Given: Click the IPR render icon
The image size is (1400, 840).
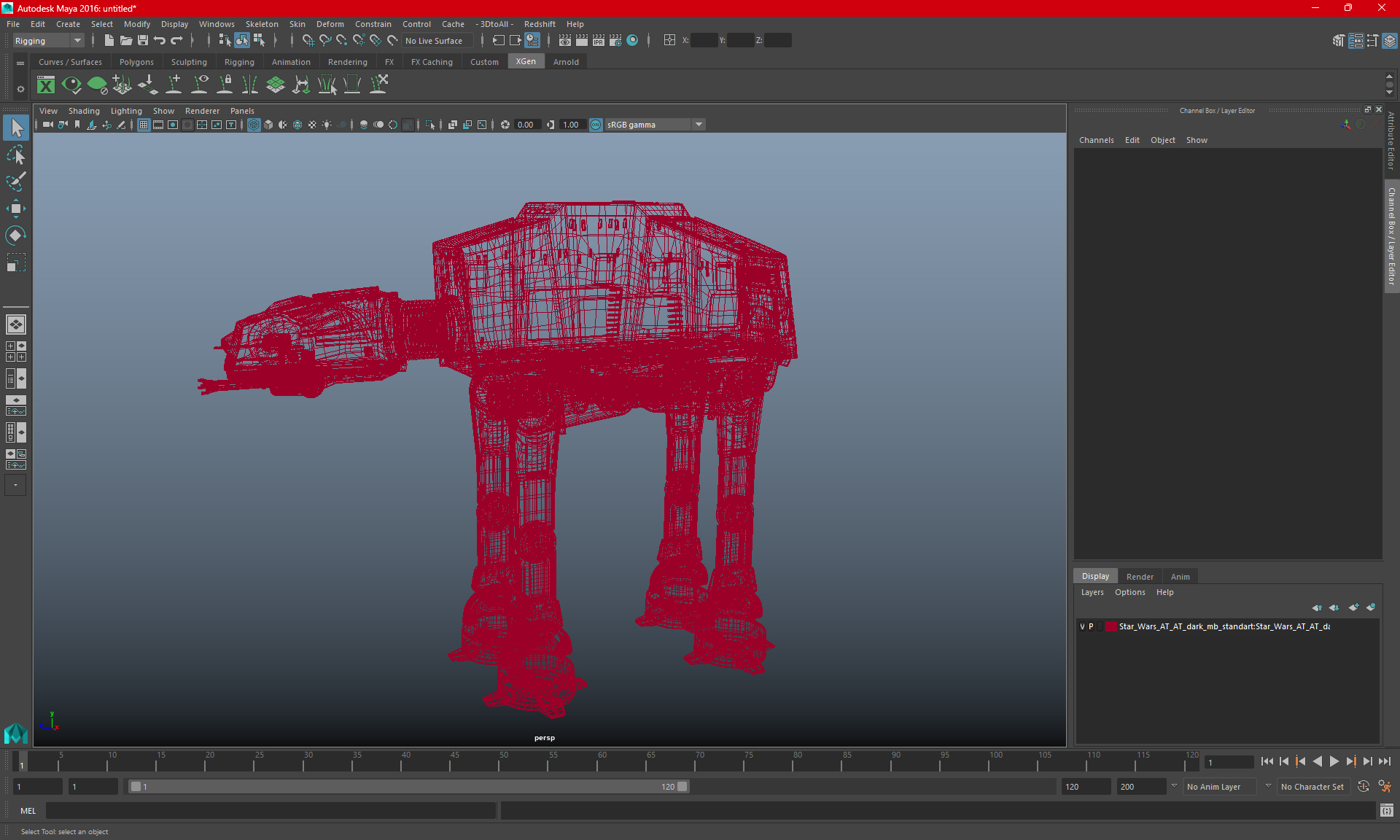Looking at the screenshot, I should pyautogui.click(x=599, y=41).
